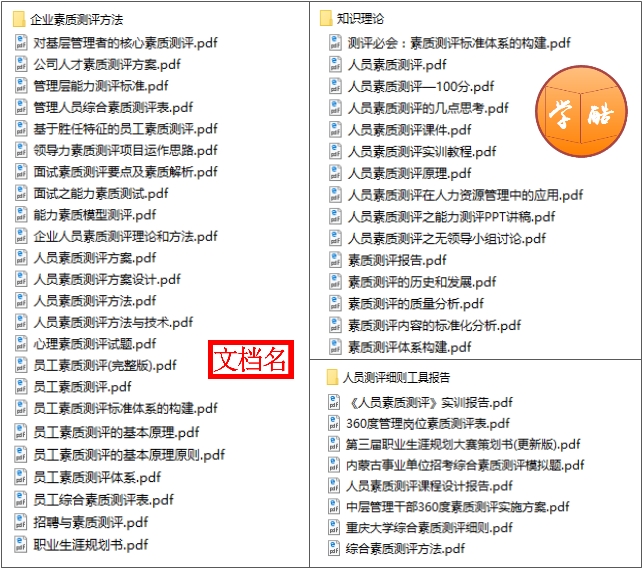643x569 pixels.
Task: Click the PDF icon beside 综合素质测评方法.pdf
Action: (334, 548)
